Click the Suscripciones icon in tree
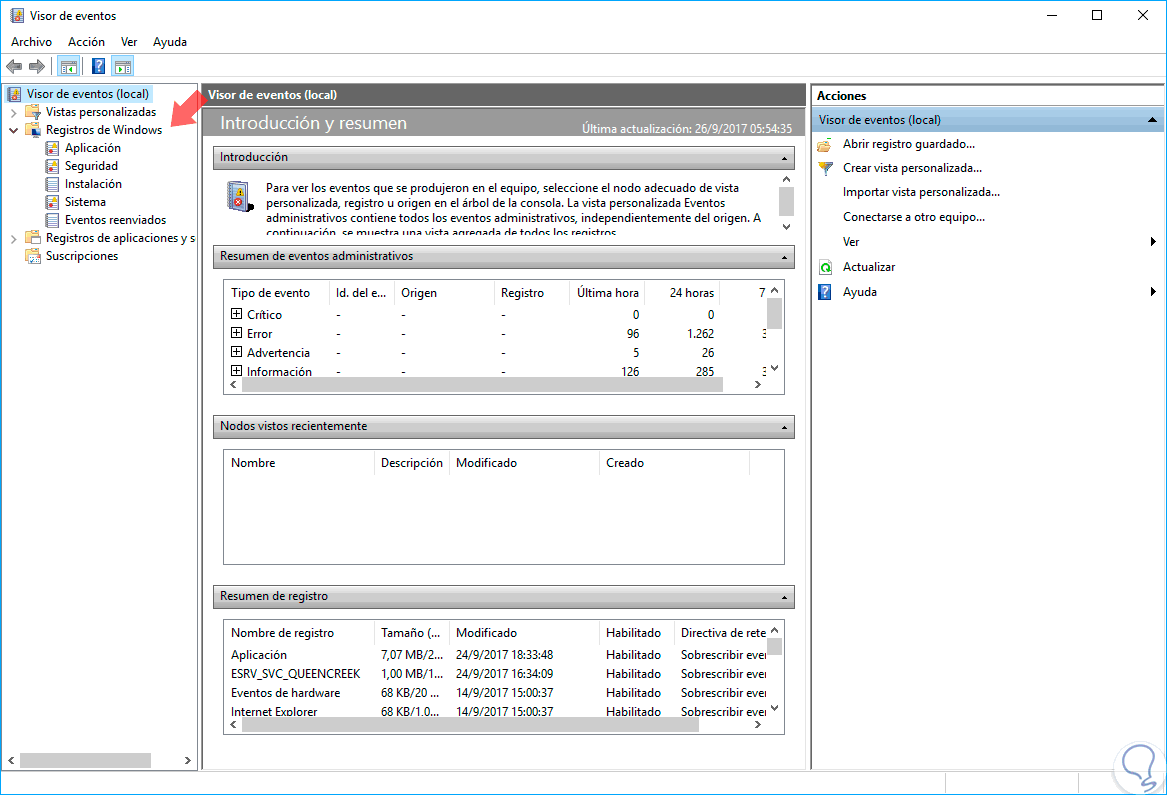The image size is (1167, 795). point(33,256)
